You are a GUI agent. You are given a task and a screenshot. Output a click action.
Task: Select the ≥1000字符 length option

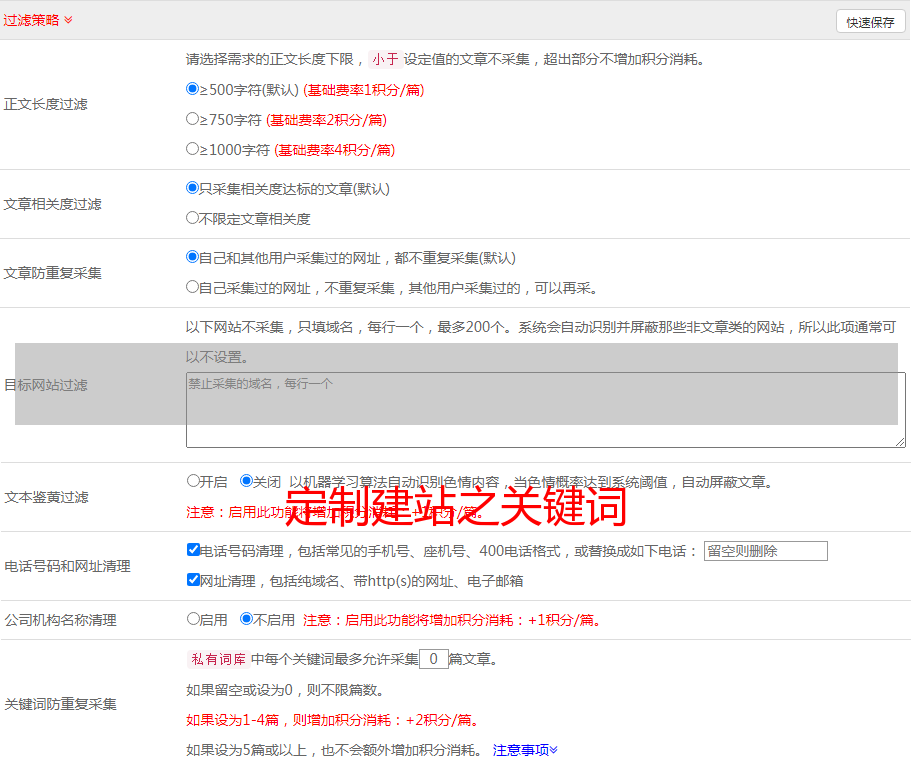pos(193,149)
